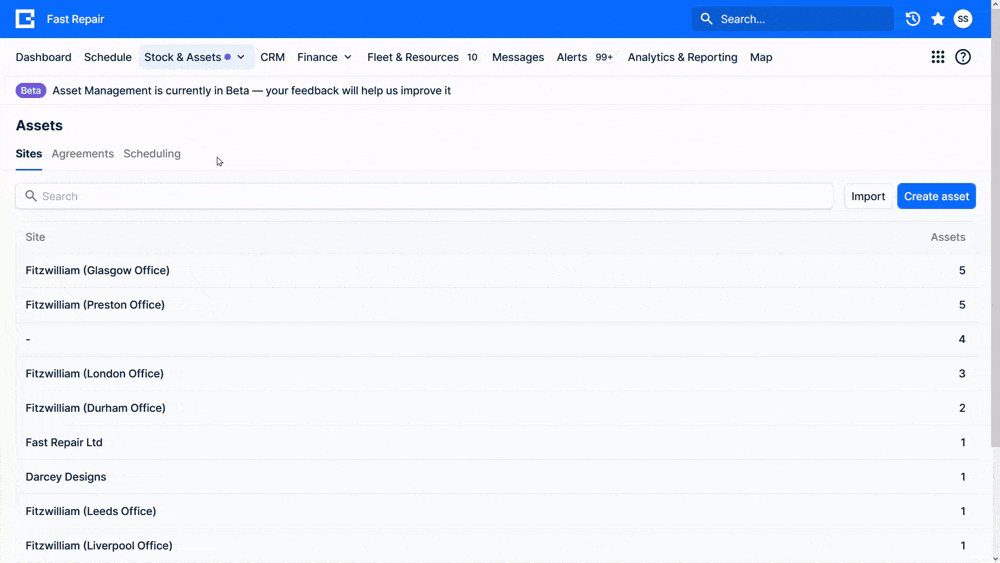Expand the Finance menu chevron
This screenshot has height=563, width=1000.
[348, 57]
